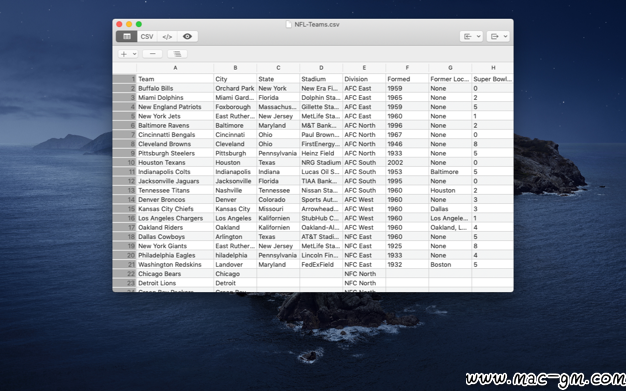Select the "New York Jets" cell
This screenshot has height=391, width=626.
tap(175, 116)
